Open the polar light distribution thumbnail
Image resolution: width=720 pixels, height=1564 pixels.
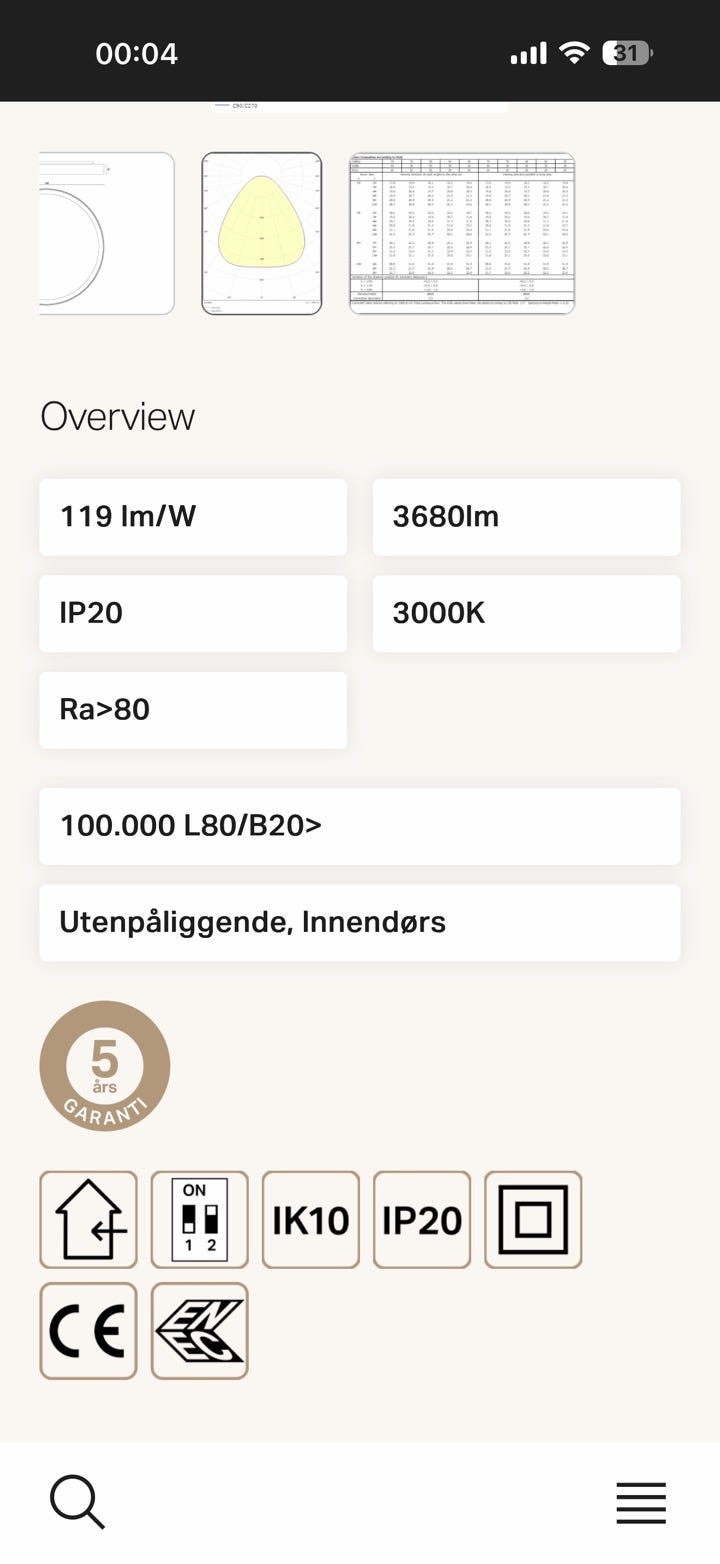point(262,233)
